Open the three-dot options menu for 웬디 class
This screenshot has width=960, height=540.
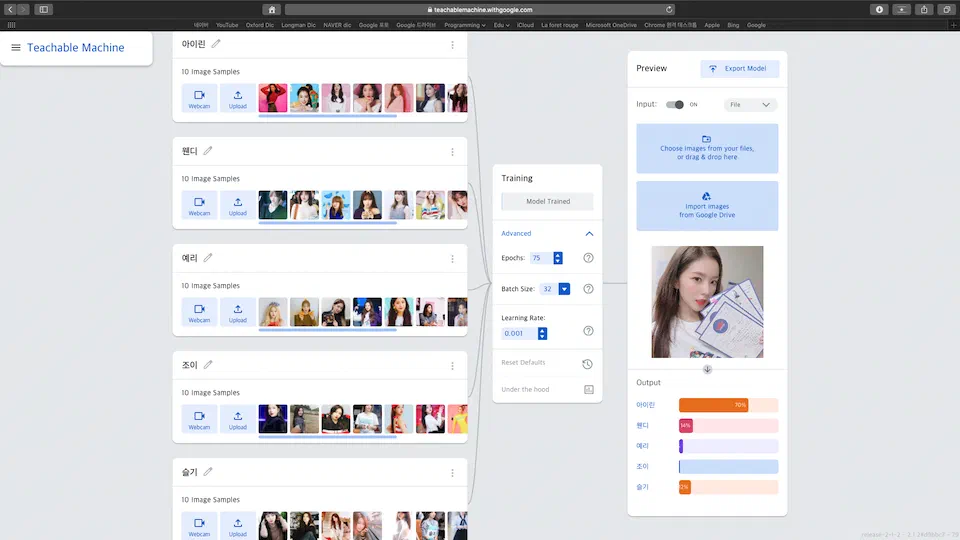(452, 152)
